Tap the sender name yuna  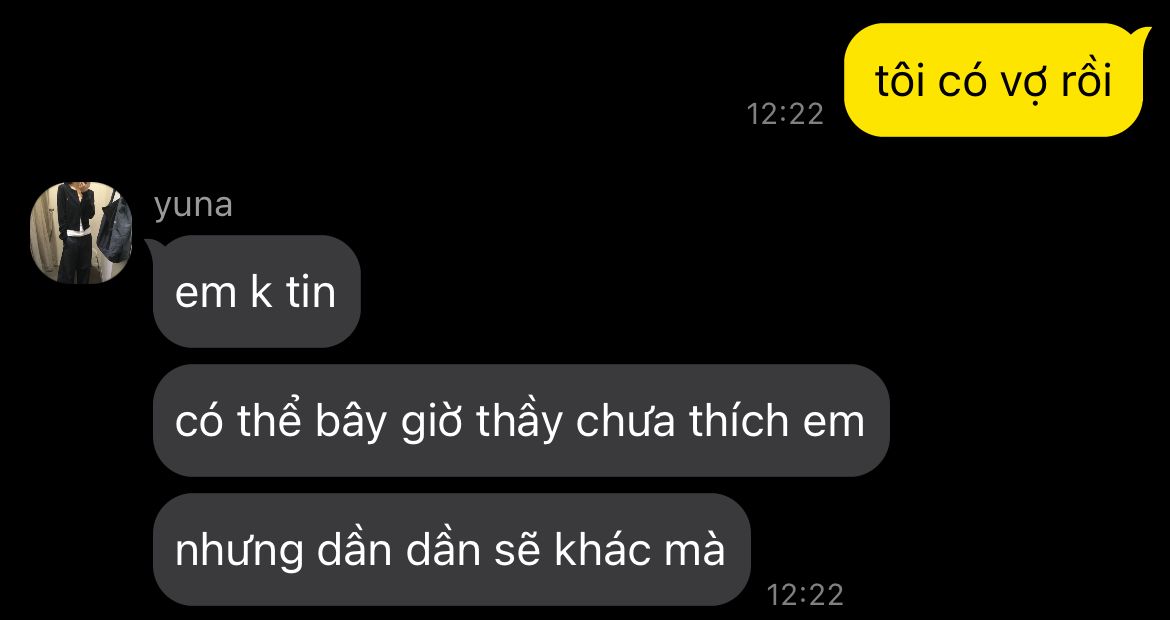point(193,204)
